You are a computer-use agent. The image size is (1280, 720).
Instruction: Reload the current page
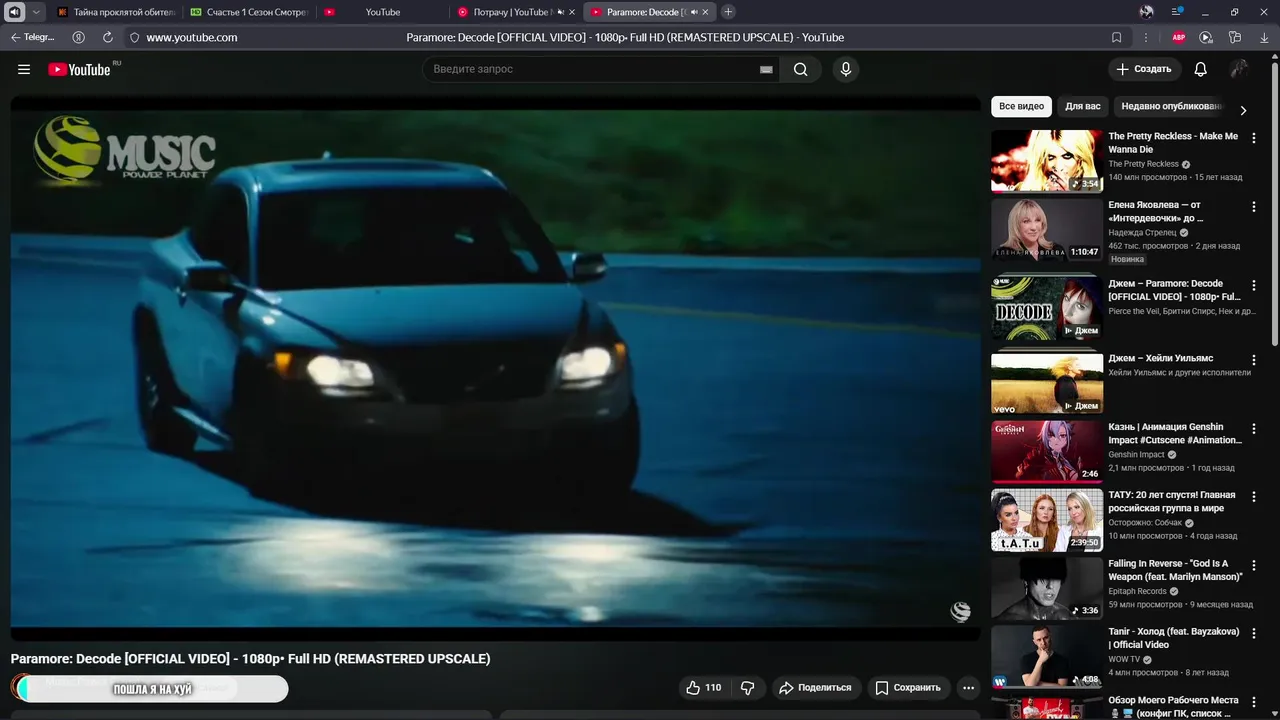pos(108,37)
